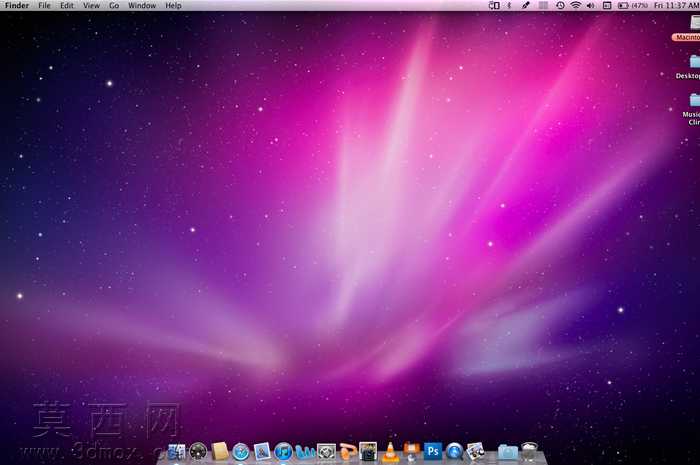Viewport: 700px width, 465px height.
Task: Open the Edit menu
Action: (67, 5)
